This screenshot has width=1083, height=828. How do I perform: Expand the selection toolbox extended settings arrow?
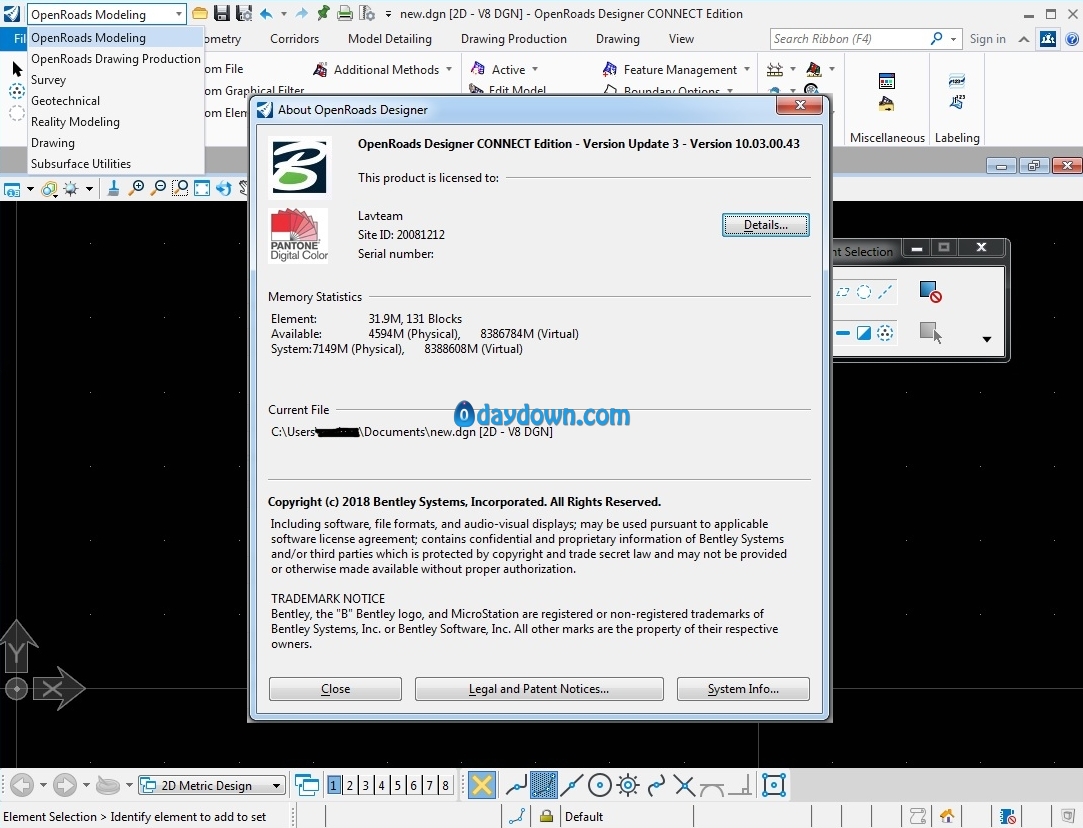point(986,339)
